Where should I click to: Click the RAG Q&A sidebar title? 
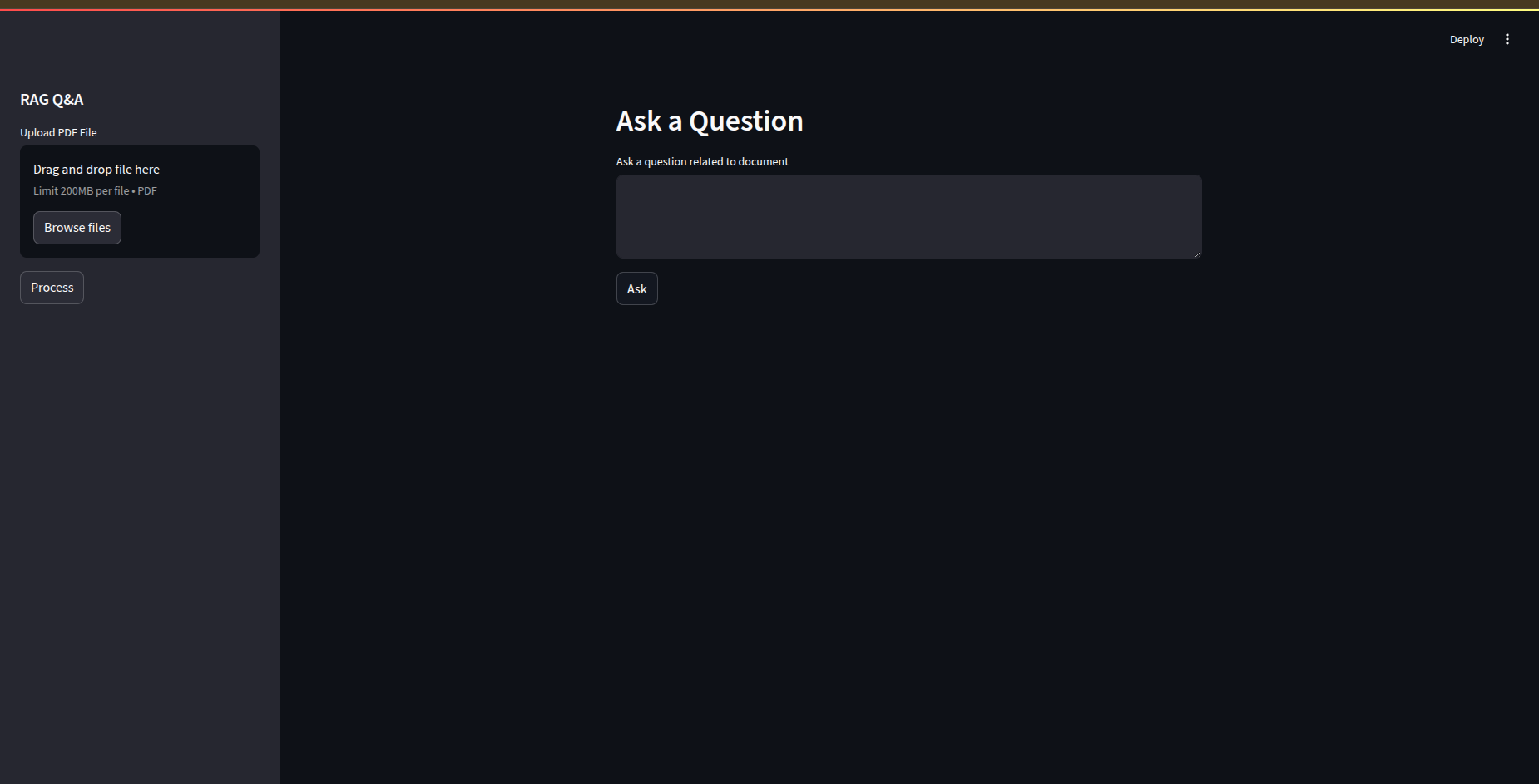click(52, 99)
